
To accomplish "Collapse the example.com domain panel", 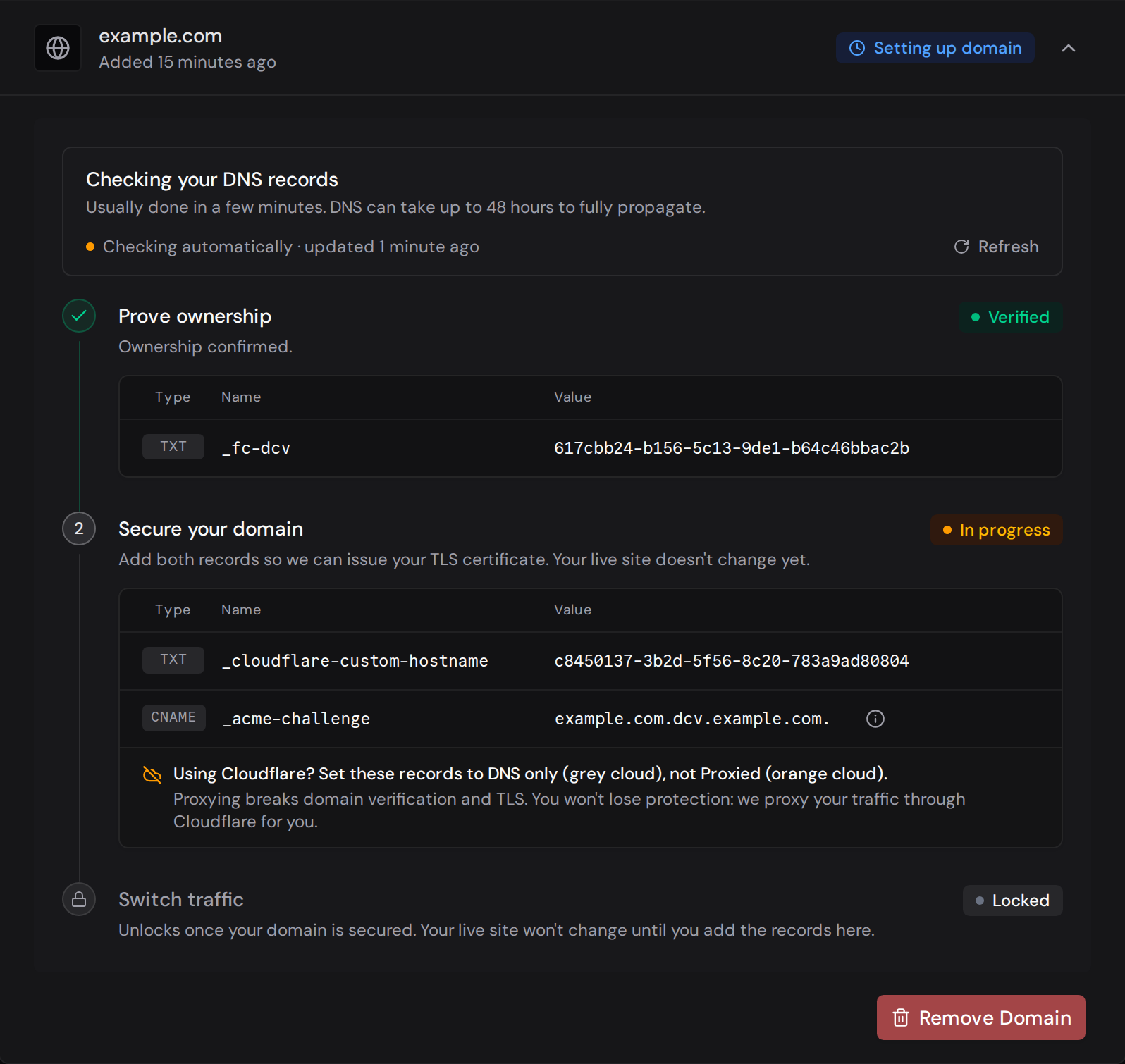I will pyautogui.click(x=1069, y=48).
